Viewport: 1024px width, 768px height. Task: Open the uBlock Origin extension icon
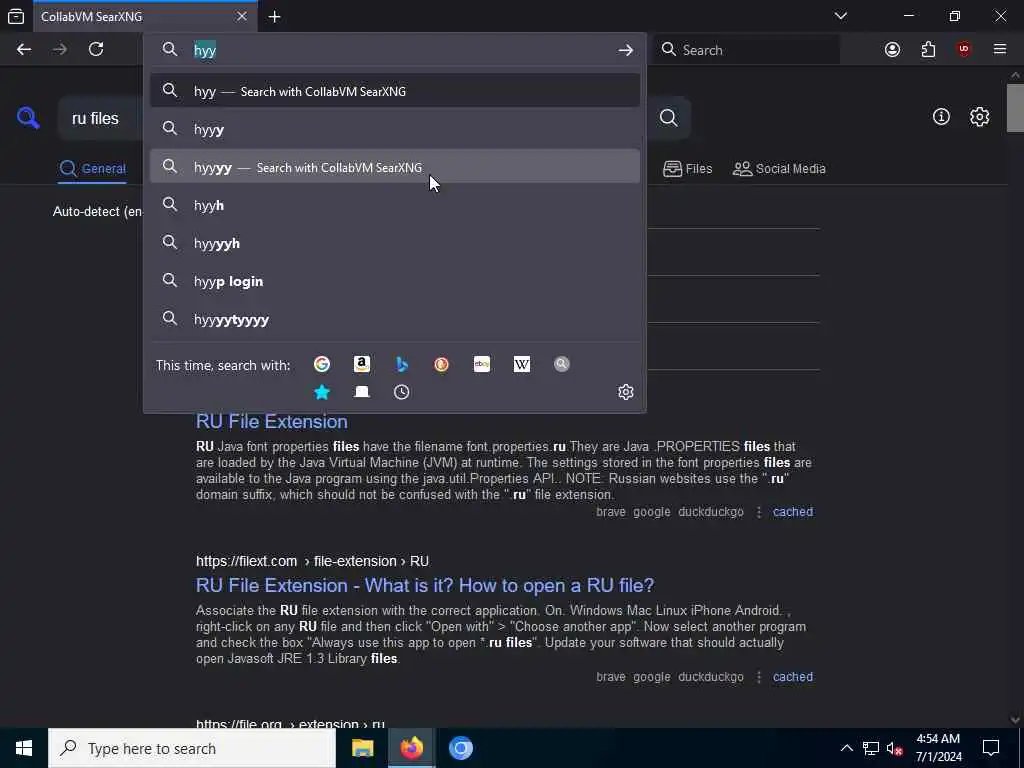pyautogui.click(x=964, y=50)
